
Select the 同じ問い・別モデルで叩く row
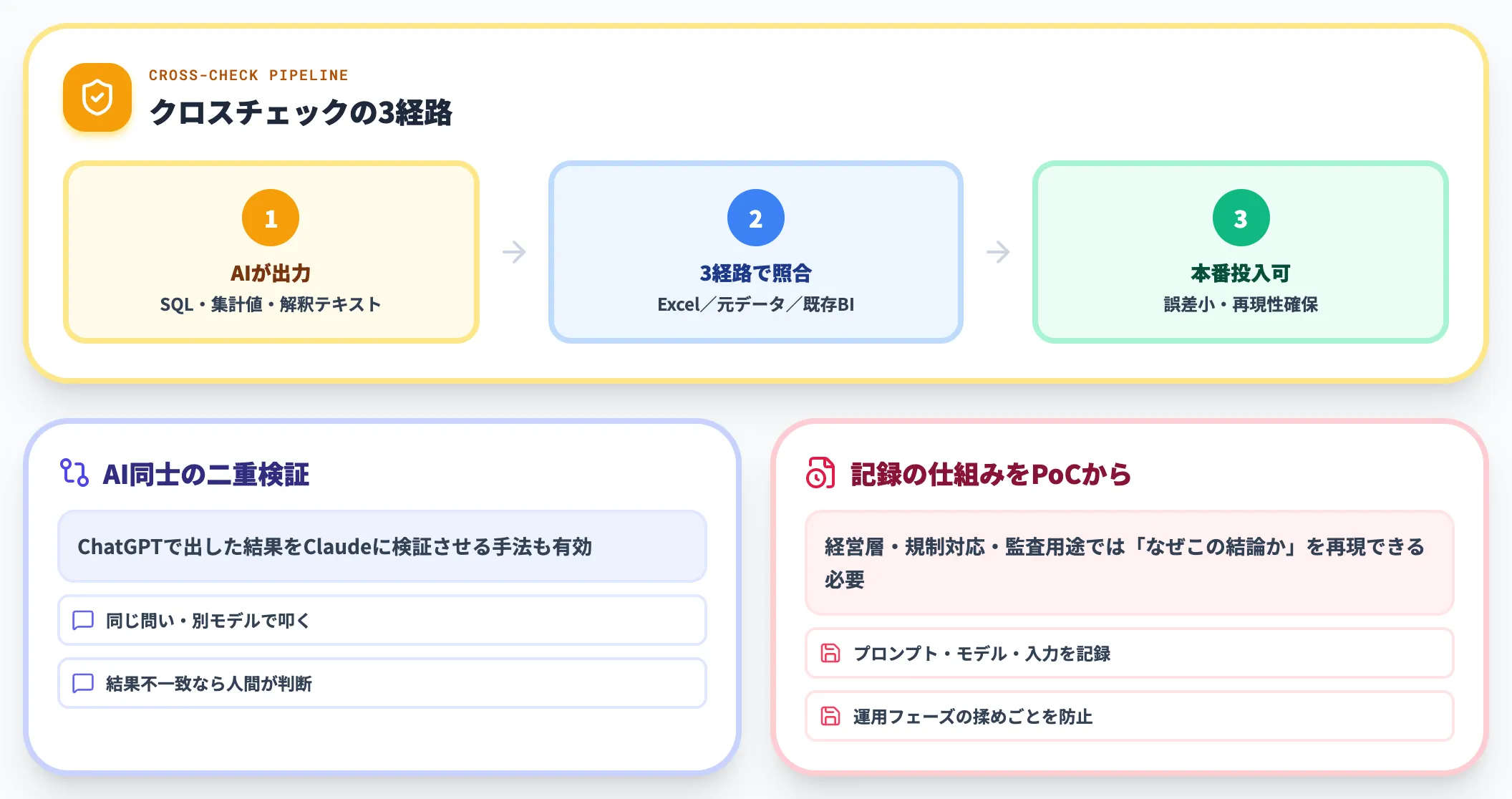pyautogui.click(x=382, y=620)
